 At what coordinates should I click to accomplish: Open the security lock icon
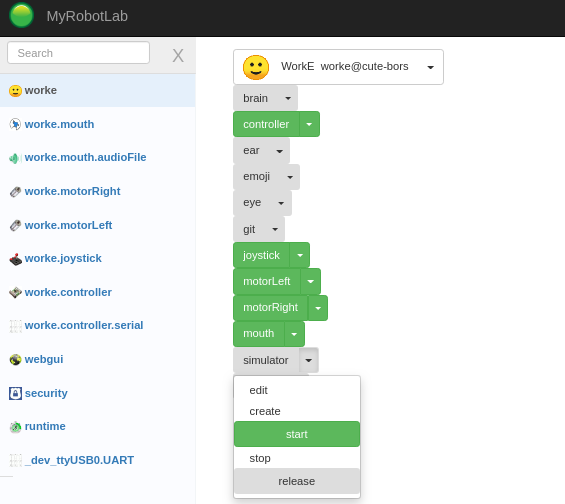(x=15, y=393)
